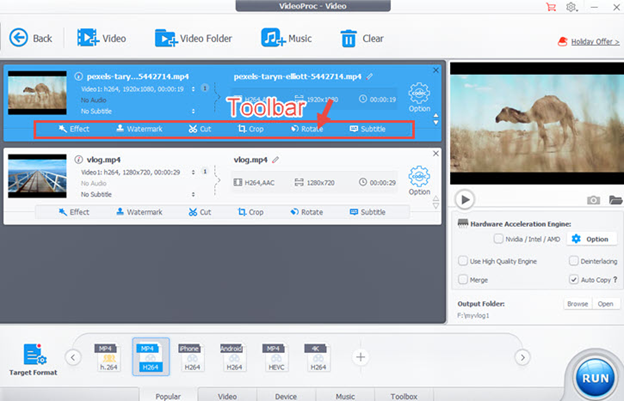This screenshot has width=624, height=402.
Task: Select vlog.mp4 pier thumbnail
Action: coord(37,176)
